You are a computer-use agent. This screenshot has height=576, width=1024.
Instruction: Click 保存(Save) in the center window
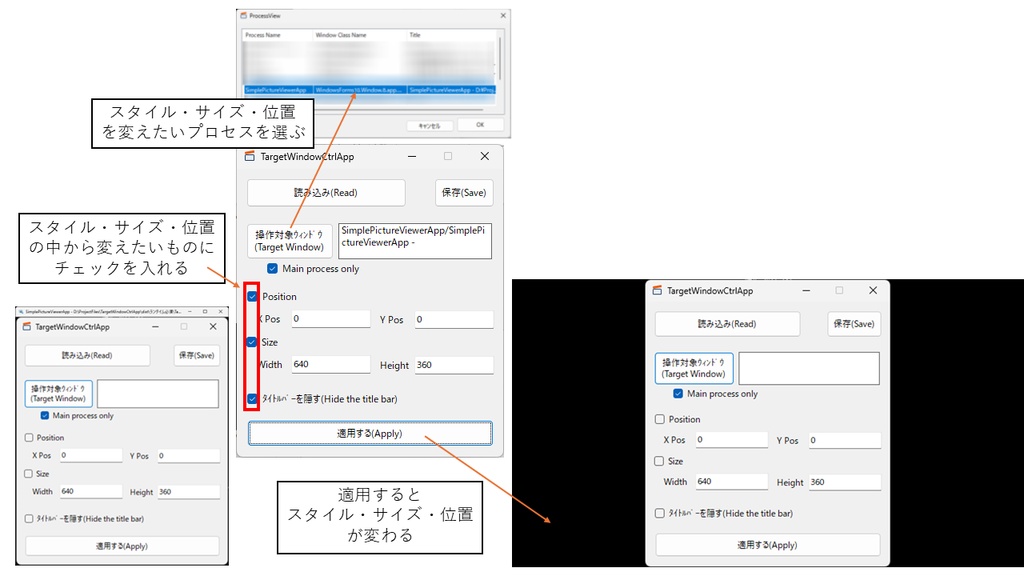point(464,193)
